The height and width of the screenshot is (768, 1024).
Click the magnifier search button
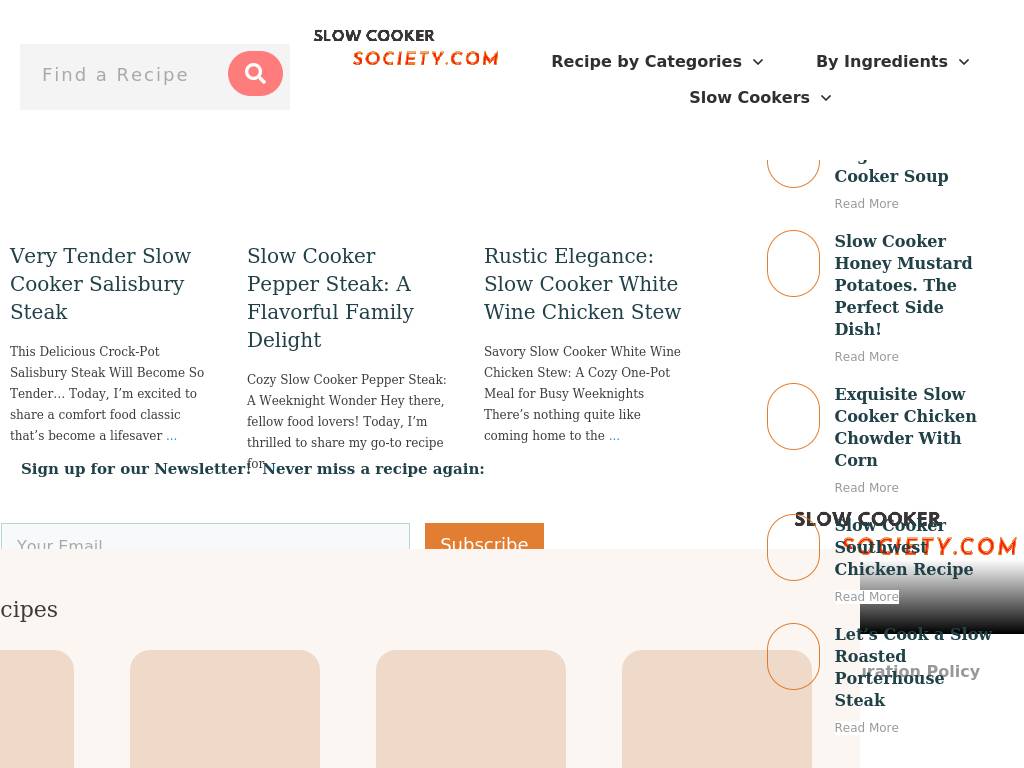[x=255, y=74]
